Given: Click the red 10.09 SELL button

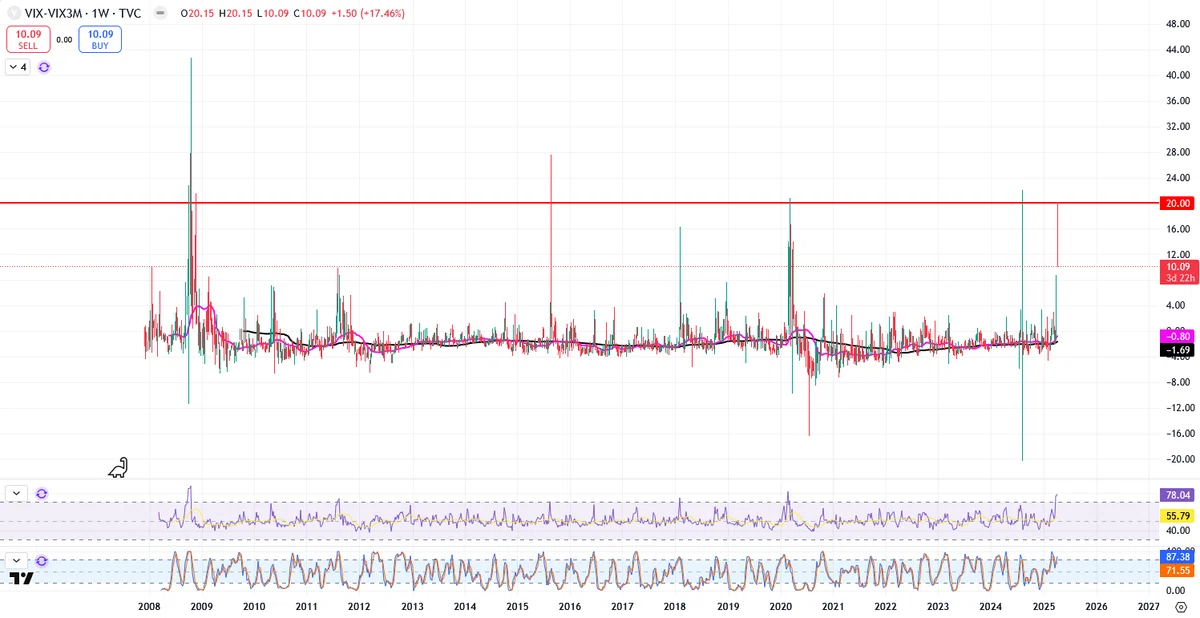Looking at the screenshot, I should [x=28, y=39].
